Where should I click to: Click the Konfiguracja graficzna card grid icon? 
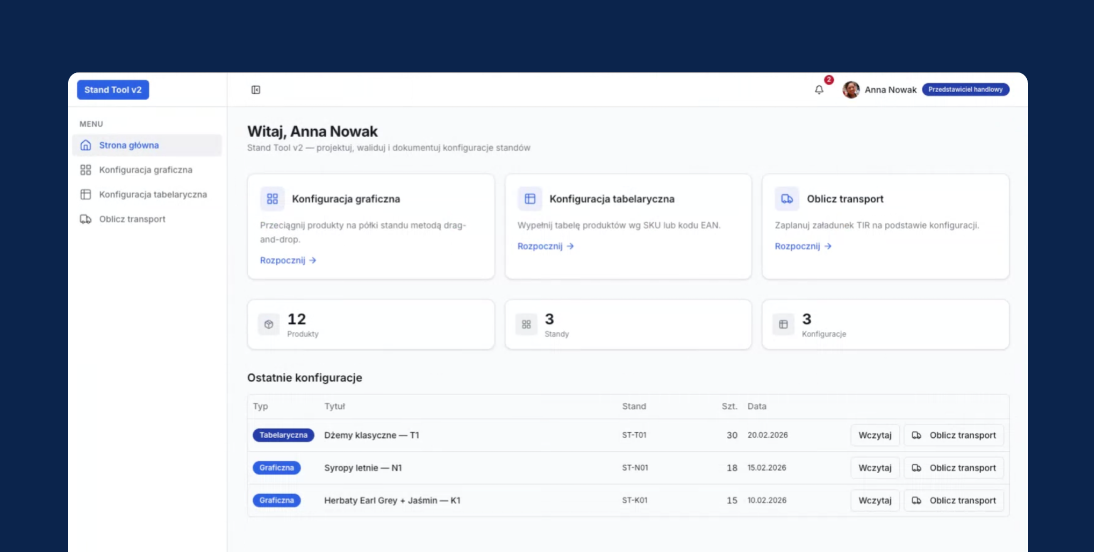272,199
